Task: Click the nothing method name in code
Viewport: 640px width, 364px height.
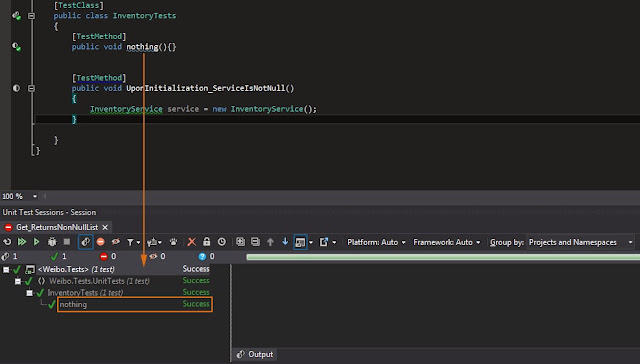Action: pos(142,47)
